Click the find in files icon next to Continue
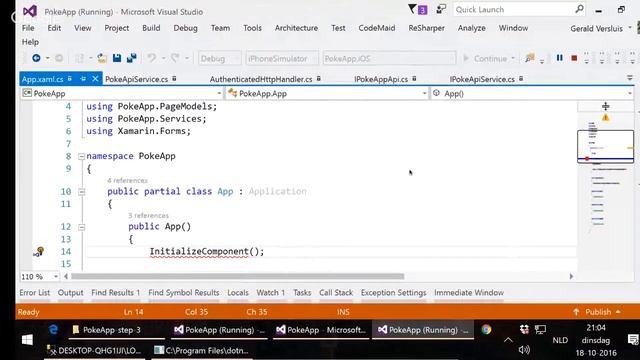Image resolution: width=640 pixels, height=360 pixels. (530, 58)
